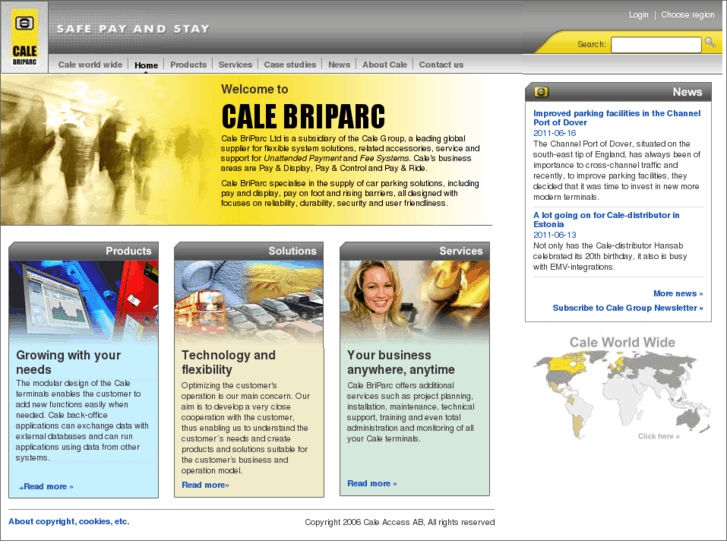Open About copyright, cookies, etc. link
The image size is (727, 545).
tap(69, 522)
